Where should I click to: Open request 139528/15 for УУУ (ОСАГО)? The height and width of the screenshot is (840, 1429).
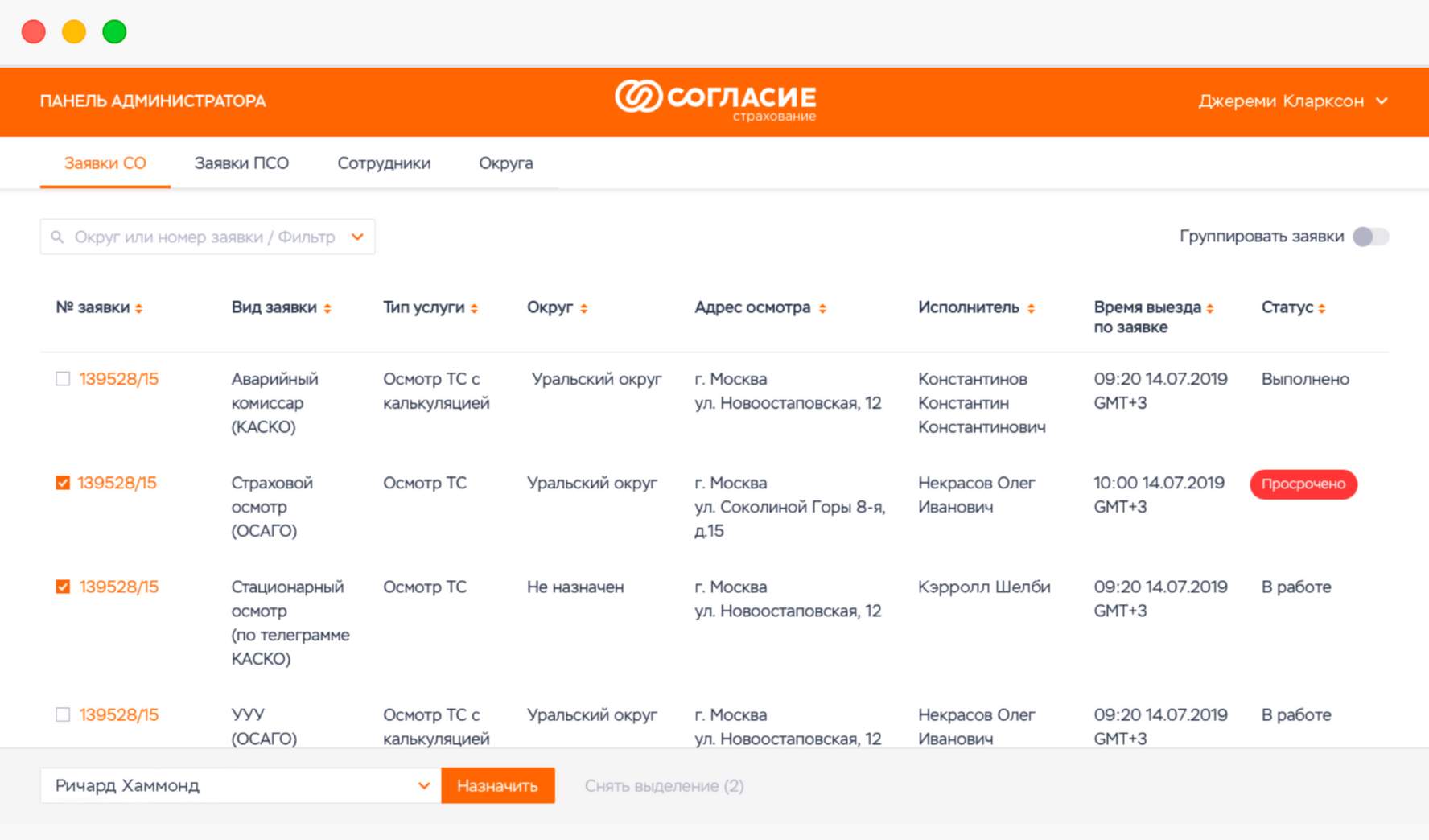[x=118, y=714]
